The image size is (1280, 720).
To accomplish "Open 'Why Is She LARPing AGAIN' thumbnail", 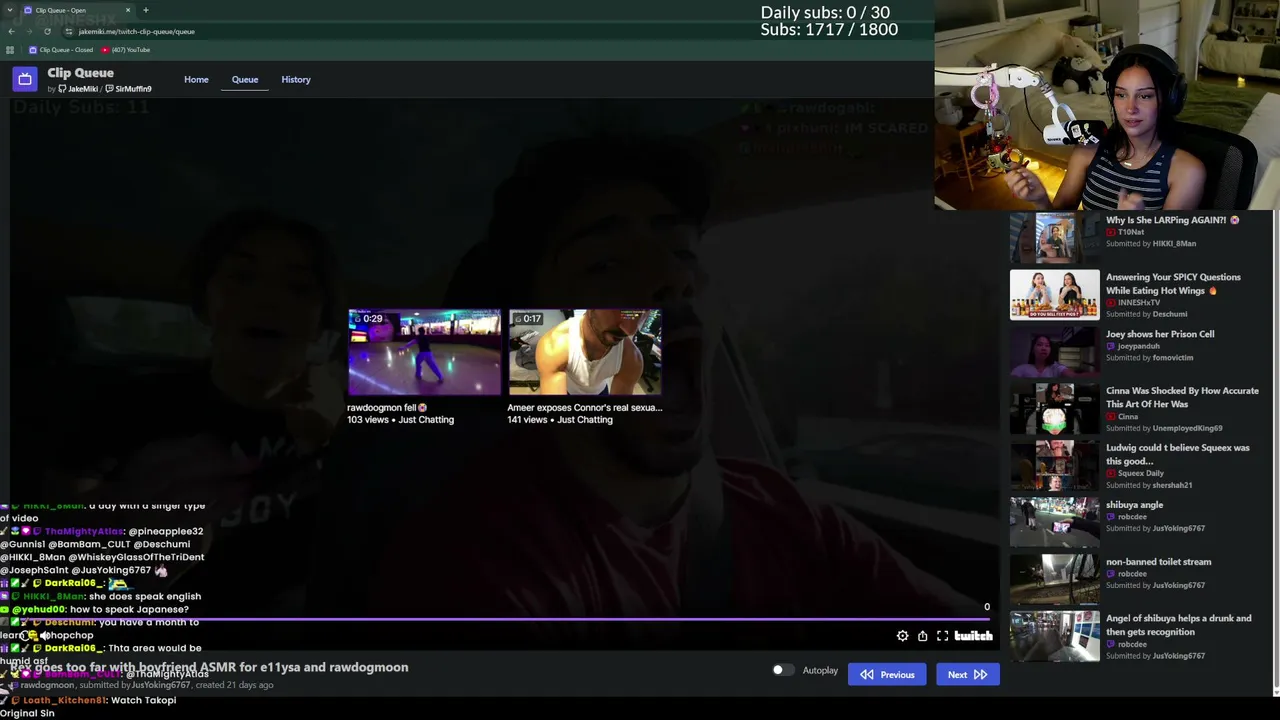I will click(1054, 237).
